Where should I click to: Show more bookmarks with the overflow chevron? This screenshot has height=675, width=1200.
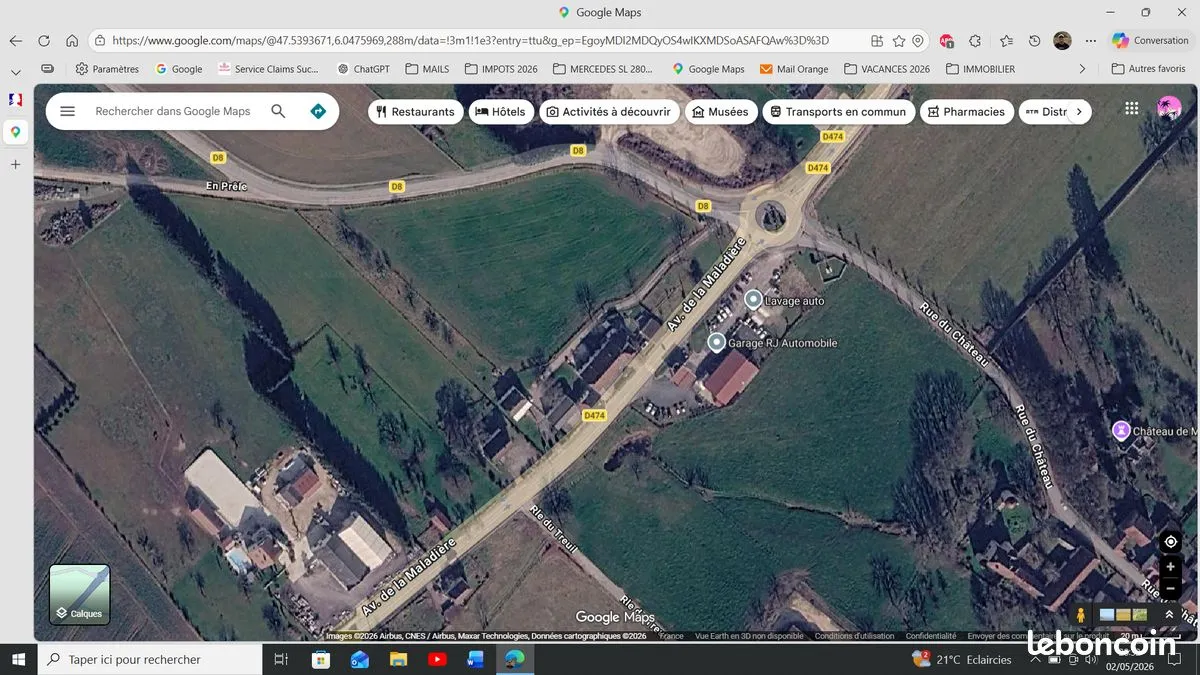(1082, 69)
